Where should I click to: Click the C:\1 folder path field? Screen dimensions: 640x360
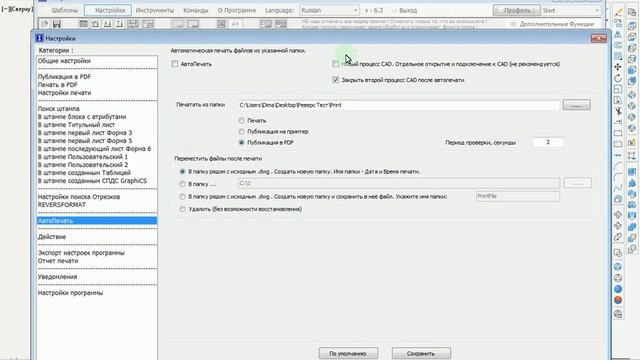399,183
